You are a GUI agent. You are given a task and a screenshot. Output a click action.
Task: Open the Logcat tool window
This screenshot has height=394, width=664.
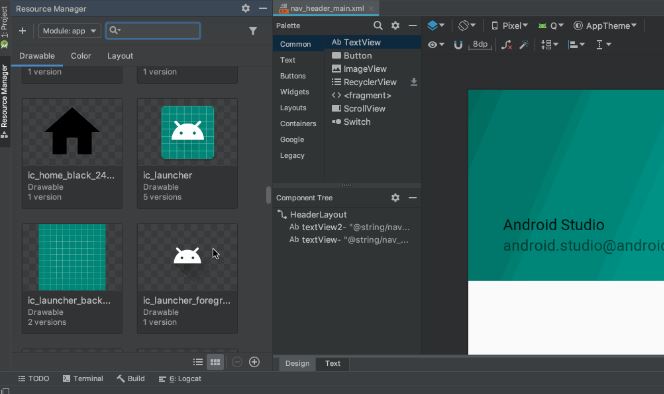tap(180, 379)
